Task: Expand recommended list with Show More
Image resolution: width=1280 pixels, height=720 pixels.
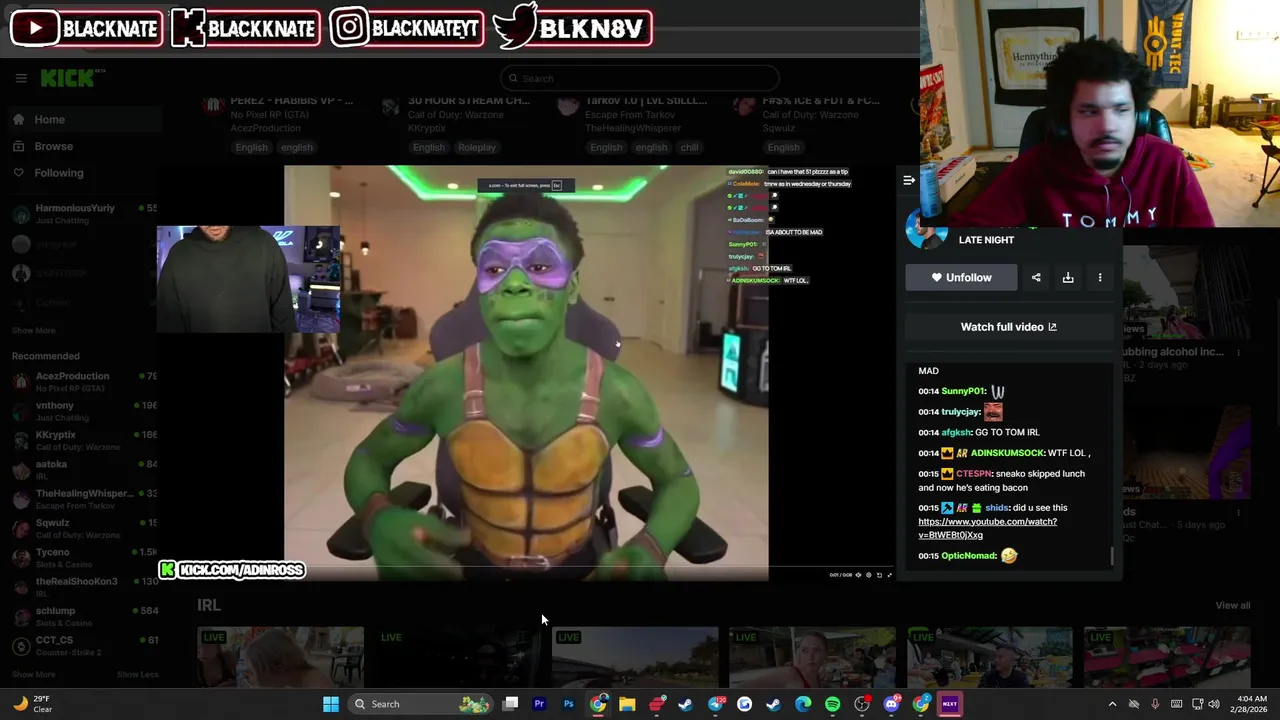Action: click(33, 674)
